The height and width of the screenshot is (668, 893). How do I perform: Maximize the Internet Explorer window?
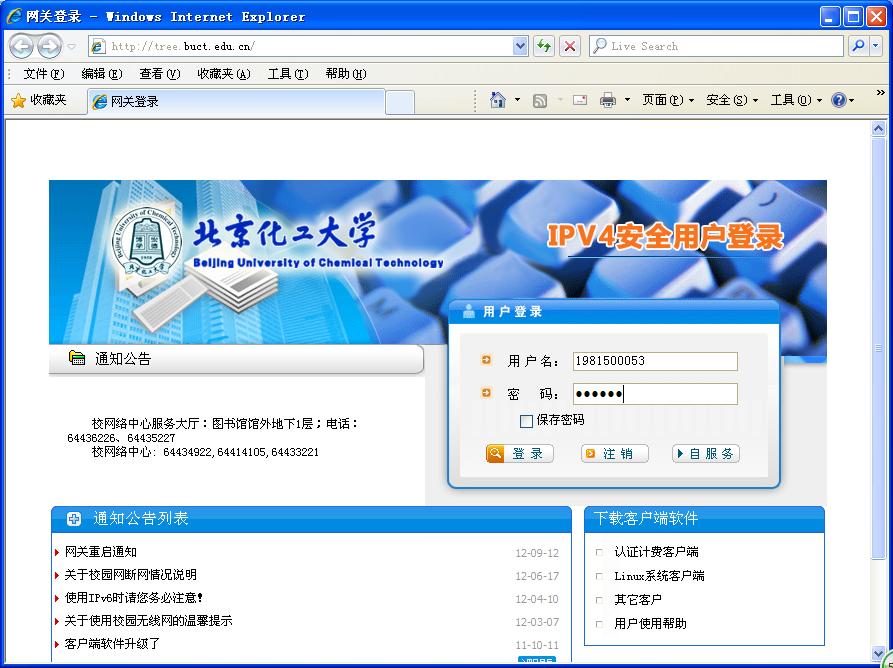coord(853,17)
